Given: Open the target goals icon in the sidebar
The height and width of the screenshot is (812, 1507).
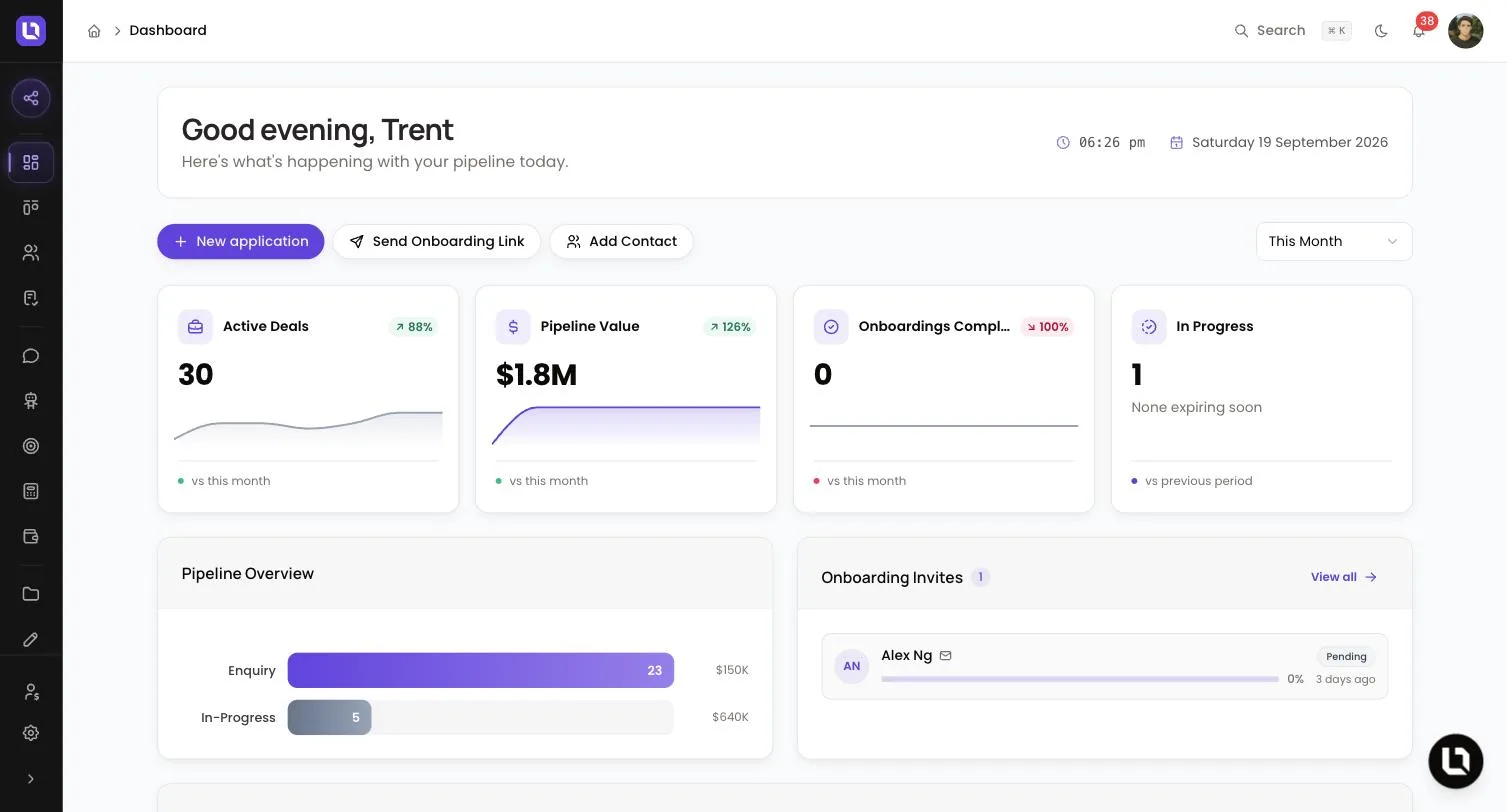Looking at the screenshot, I should pos(31,446).
